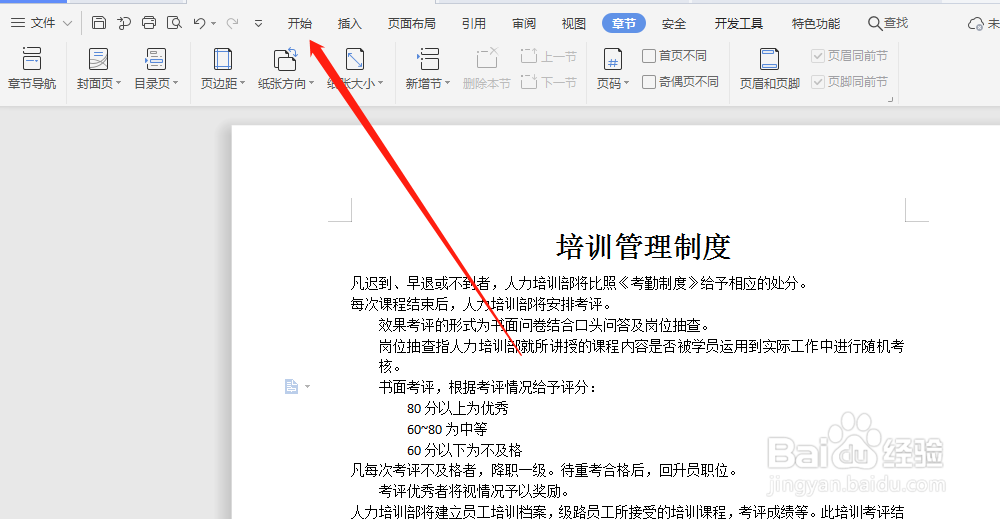Switch to the 开发工具 tab
The image size is (1000, 519).
pyautogui.click(x=739, y=24)
